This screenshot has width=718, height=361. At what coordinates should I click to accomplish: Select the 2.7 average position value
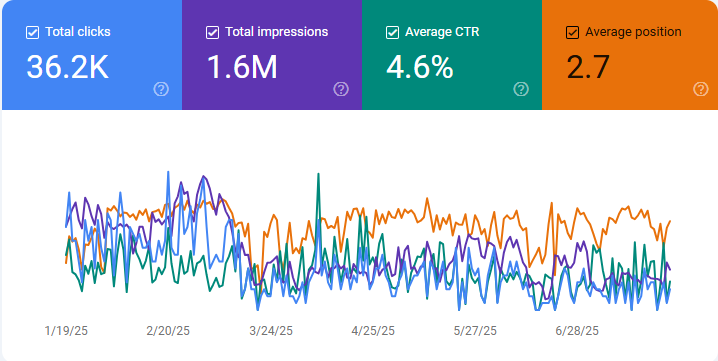(588, 67)
